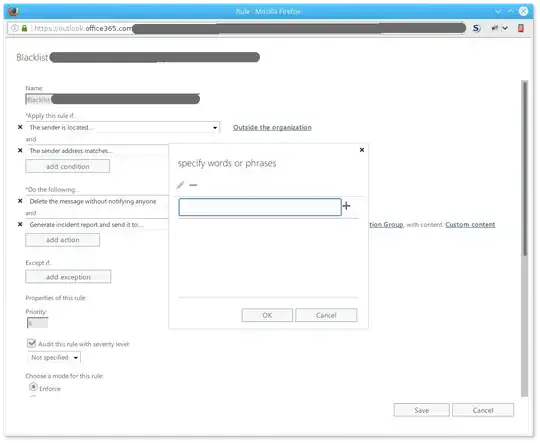This screenshot has width=540, height=443.
Task: Click the add action button
Action: 63,240
